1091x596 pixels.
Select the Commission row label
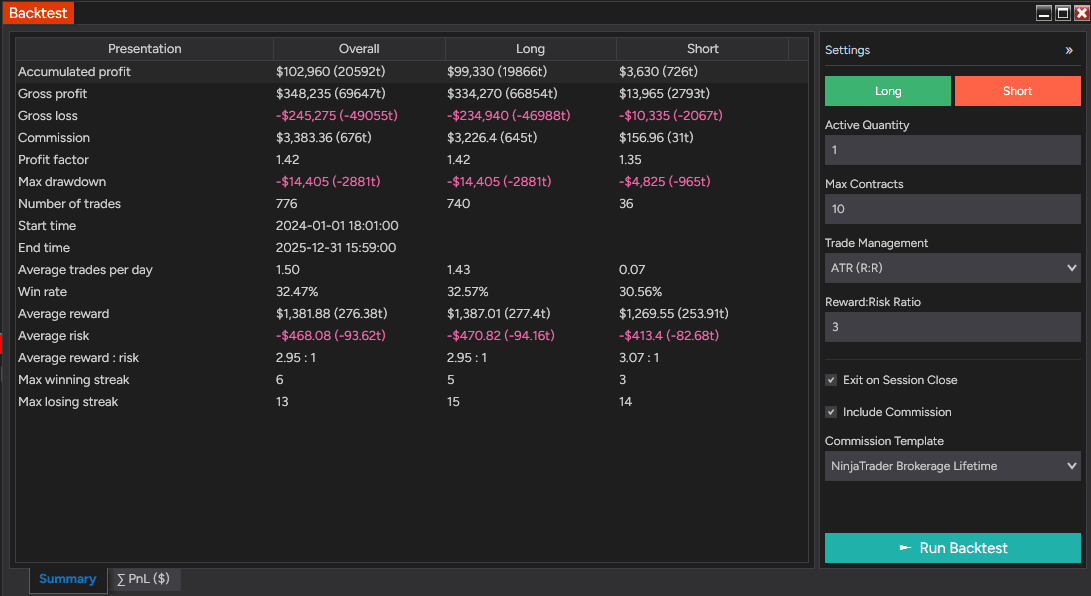coord(54,138)
